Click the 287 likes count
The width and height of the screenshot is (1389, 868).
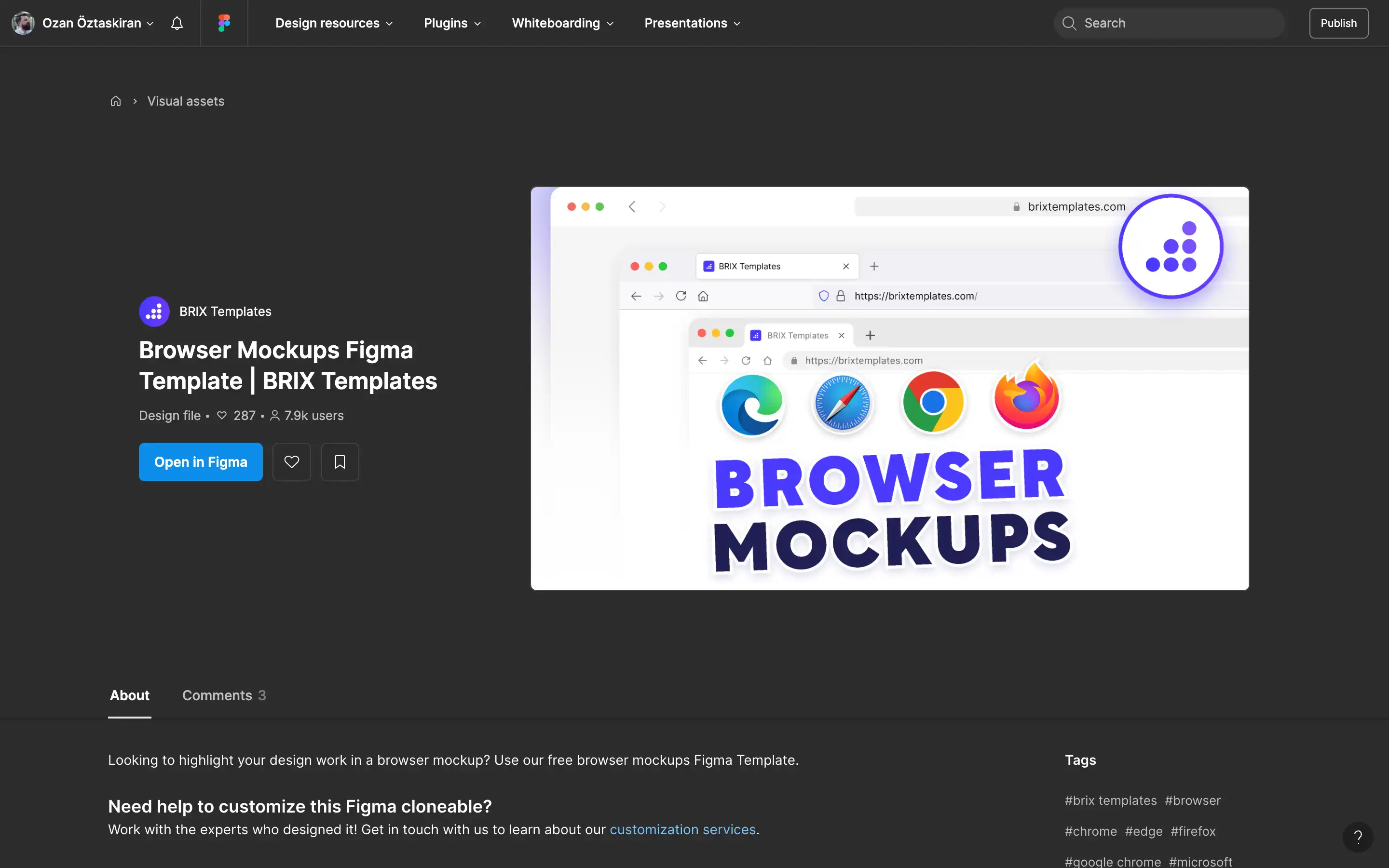[236, 415]
